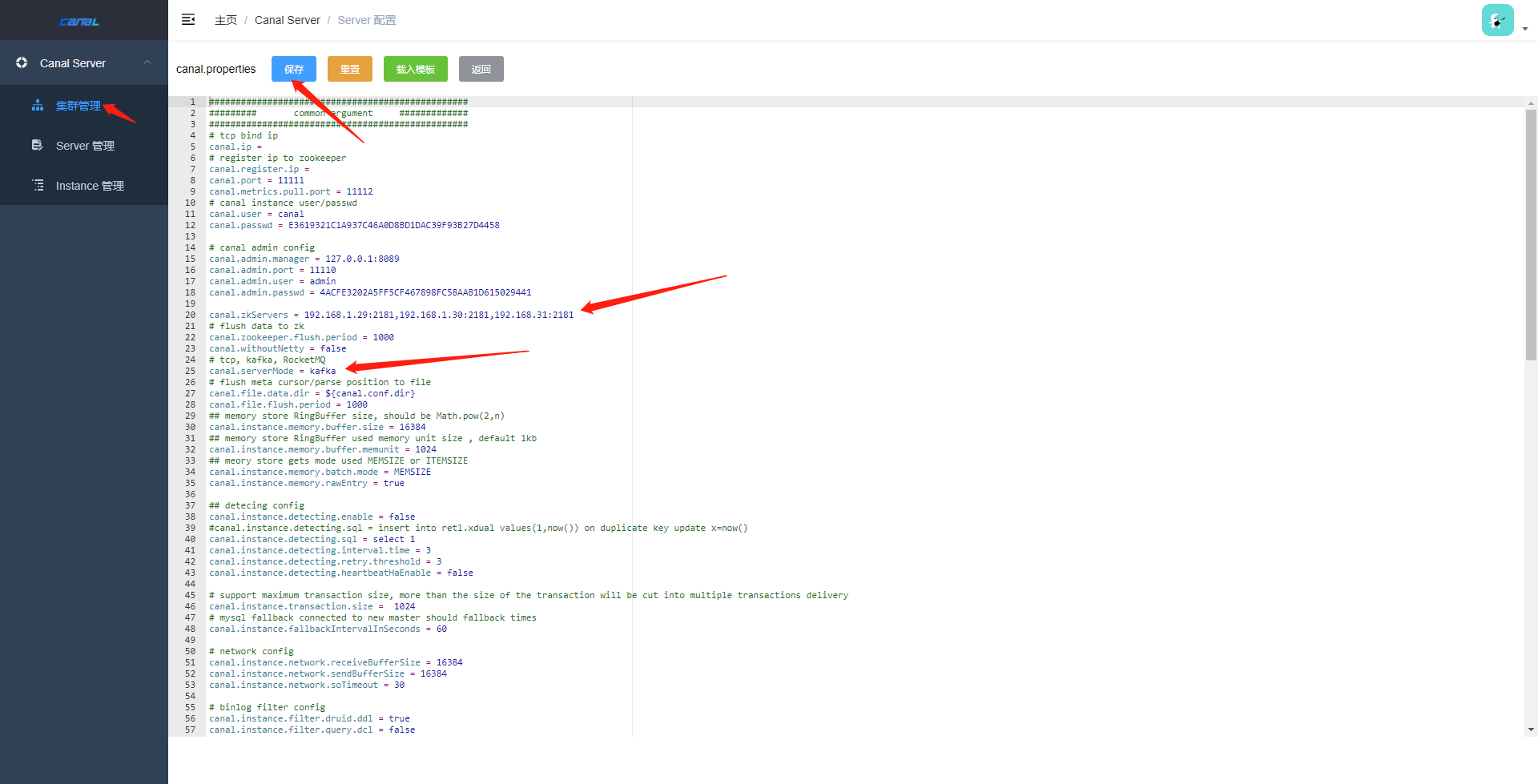Click Canal Server breadcrumb
The height and width of the screenshot is (784, 1538).
287,20
